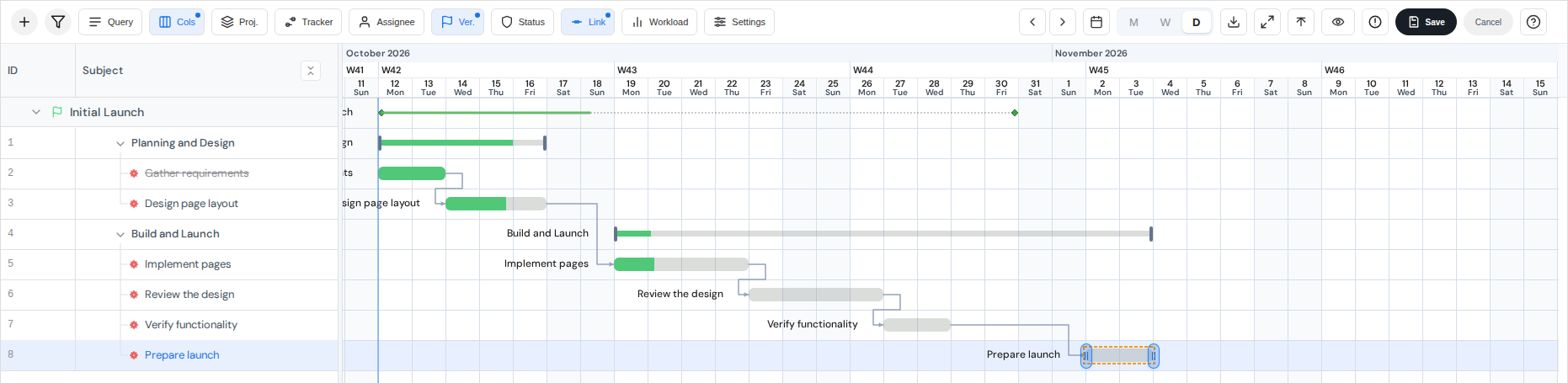Image resolution: width=1568 pixels, height=383 pixels.
Task: Open the filter funnel icon
Action: click(58, 22)
